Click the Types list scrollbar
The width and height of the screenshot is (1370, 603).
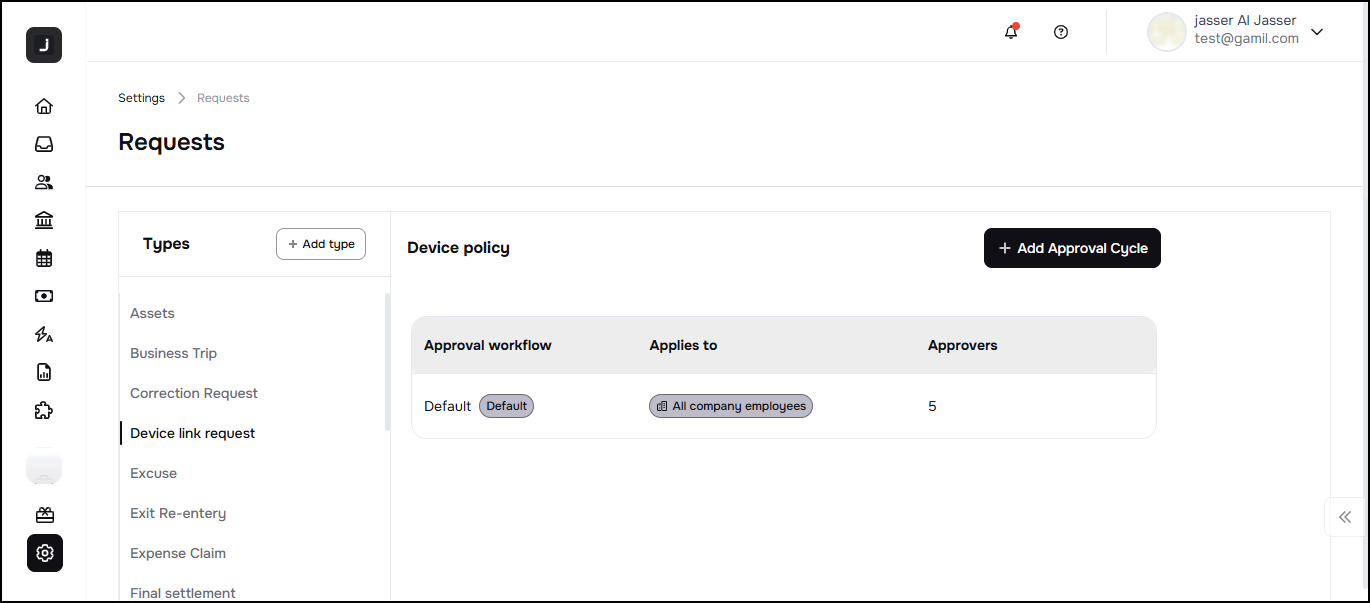click(387, 361)
